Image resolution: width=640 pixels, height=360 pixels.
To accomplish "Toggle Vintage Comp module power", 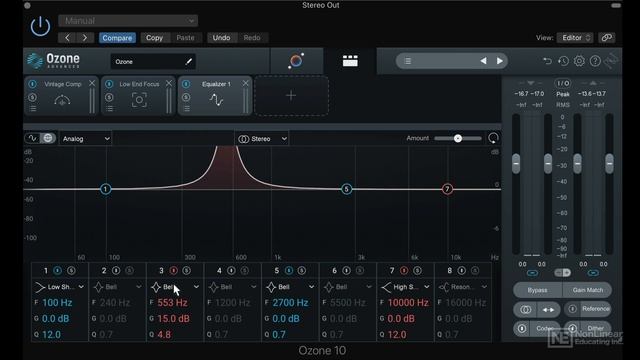I will (x=33, y=84).
